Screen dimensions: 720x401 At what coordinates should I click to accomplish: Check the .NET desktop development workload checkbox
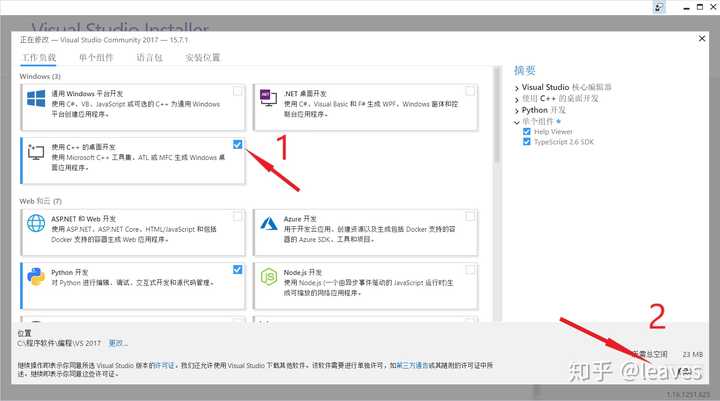[x=470, y=91]
